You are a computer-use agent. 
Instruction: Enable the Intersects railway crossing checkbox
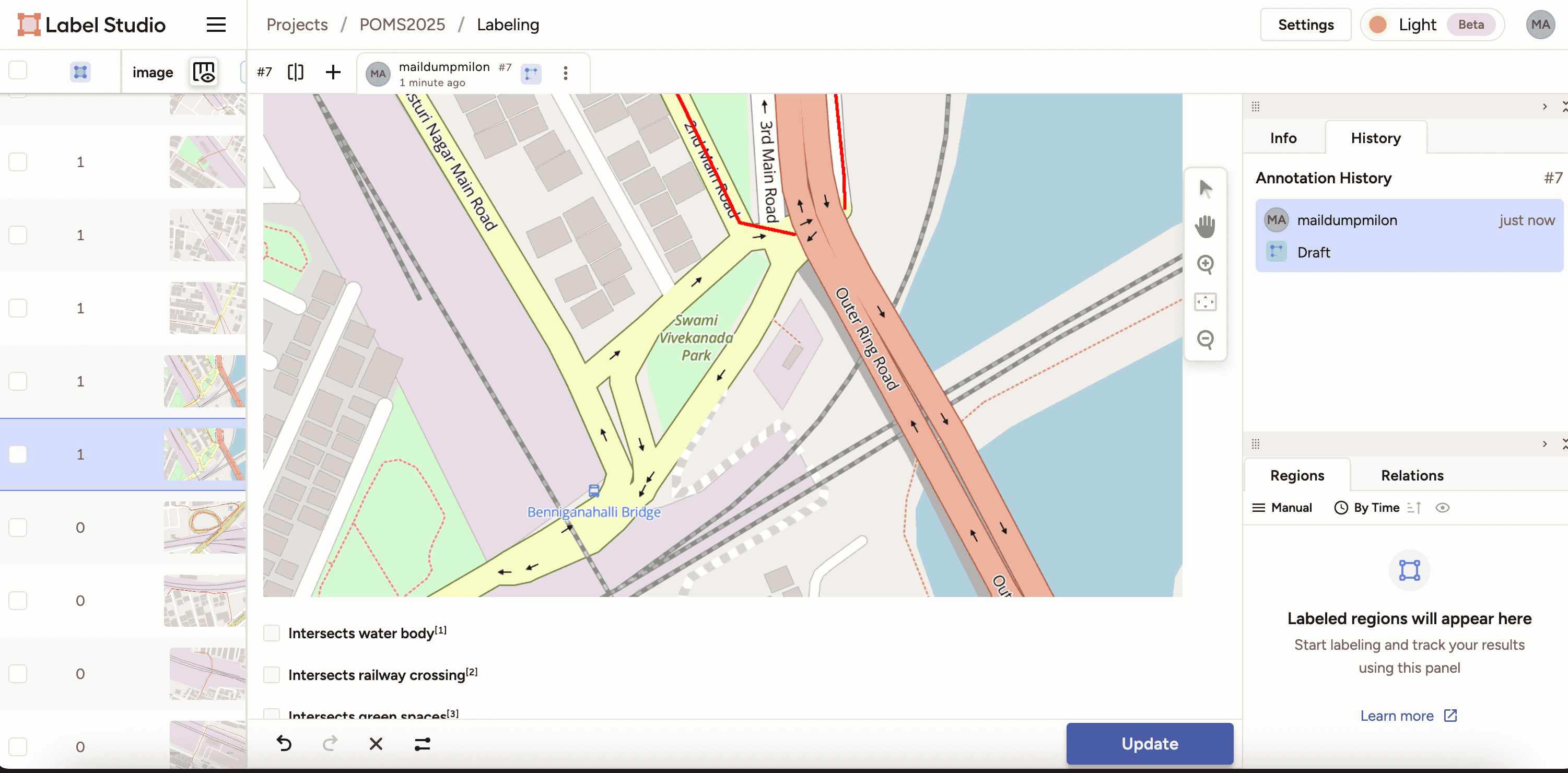(272, 674)
